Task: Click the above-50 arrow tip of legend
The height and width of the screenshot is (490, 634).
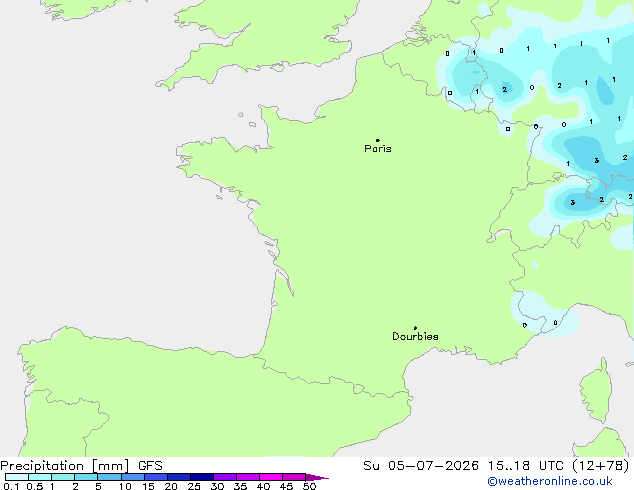Action: point(317,477)
